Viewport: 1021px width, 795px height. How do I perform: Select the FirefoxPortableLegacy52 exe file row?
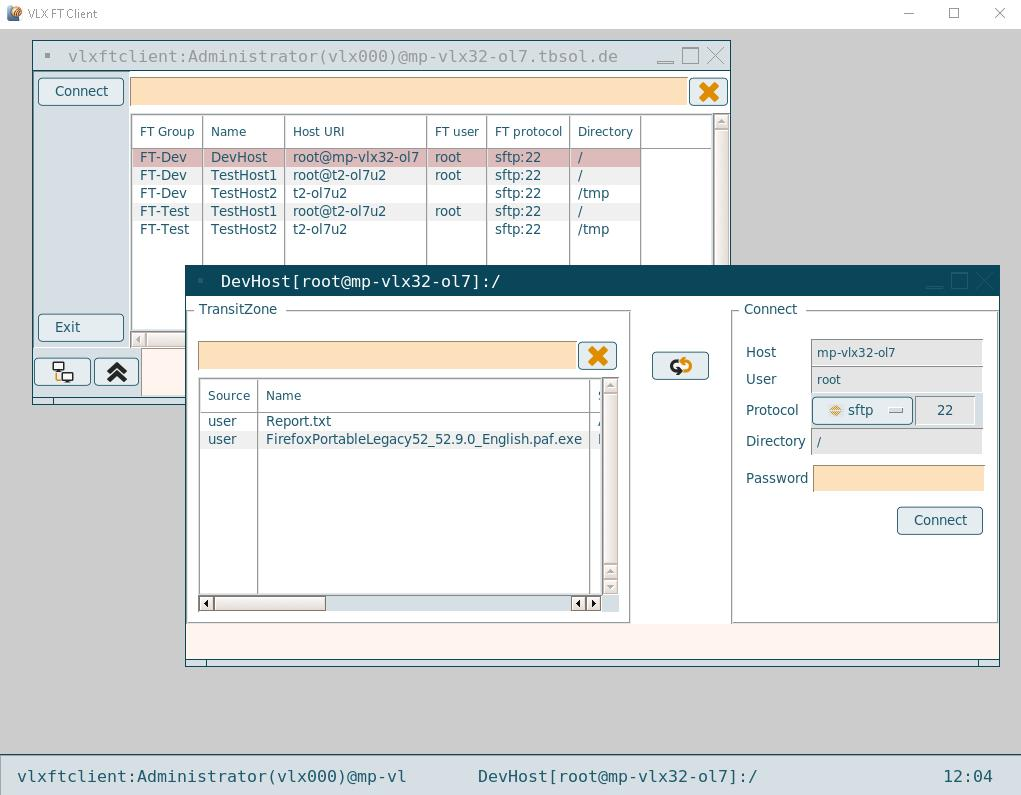tap(423, 439)
